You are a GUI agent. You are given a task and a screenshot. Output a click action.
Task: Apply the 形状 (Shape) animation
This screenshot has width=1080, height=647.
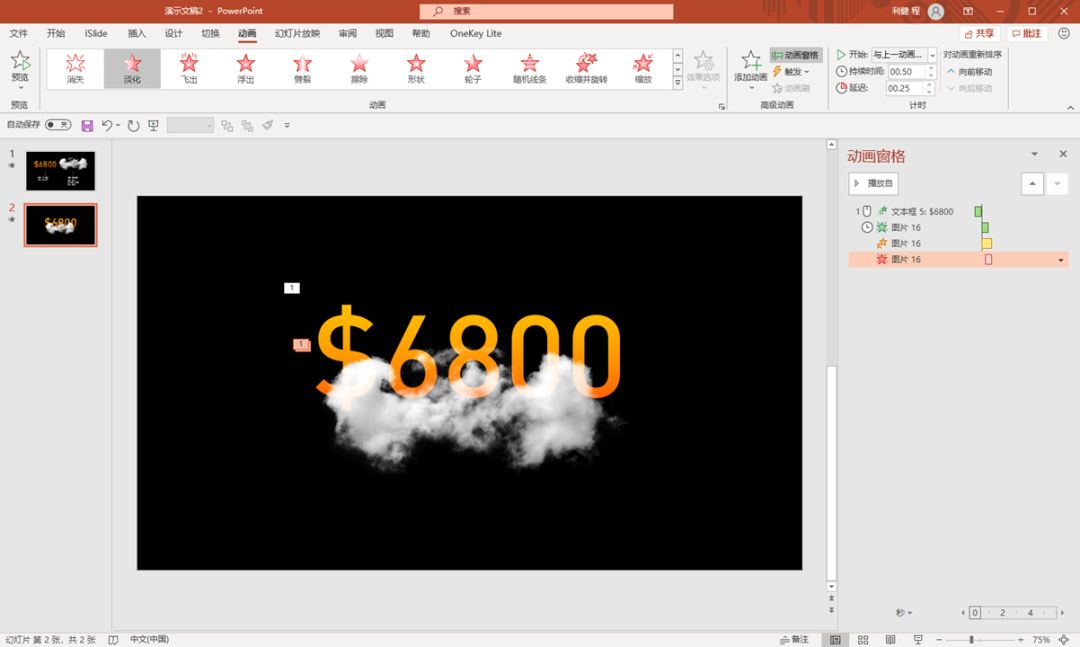[416, 69]
